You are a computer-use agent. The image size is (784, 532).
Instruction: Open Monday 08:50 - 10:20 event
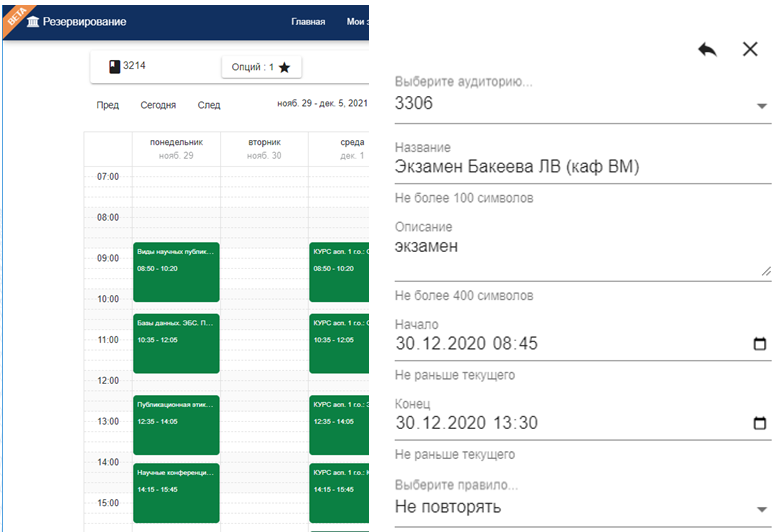176,271
